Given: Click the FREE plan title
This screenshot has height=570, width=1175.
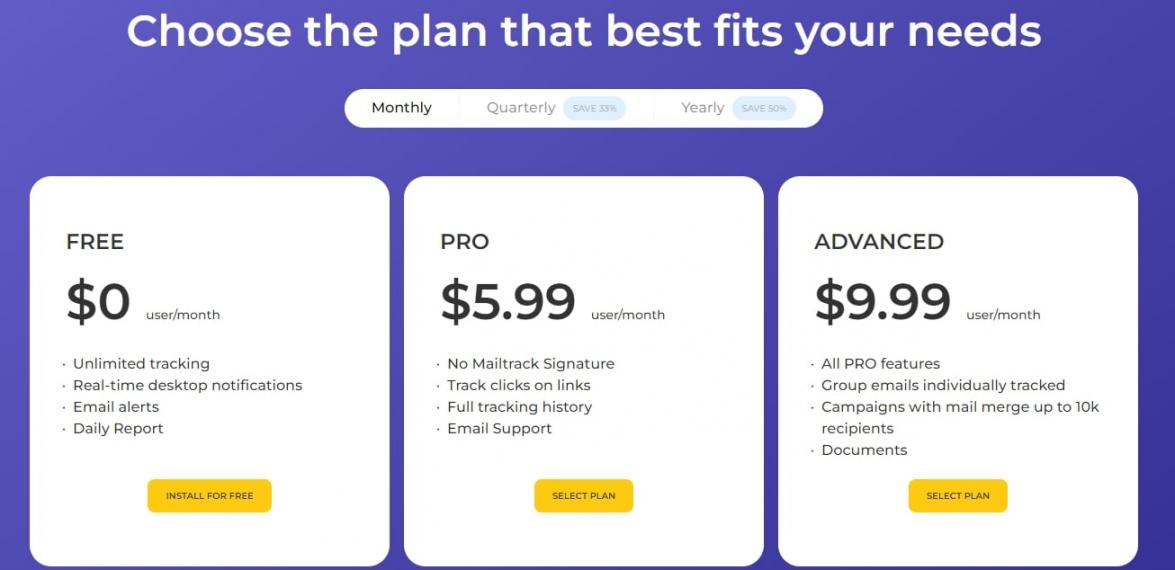Looking at the screenshot, I should (95, 242).
